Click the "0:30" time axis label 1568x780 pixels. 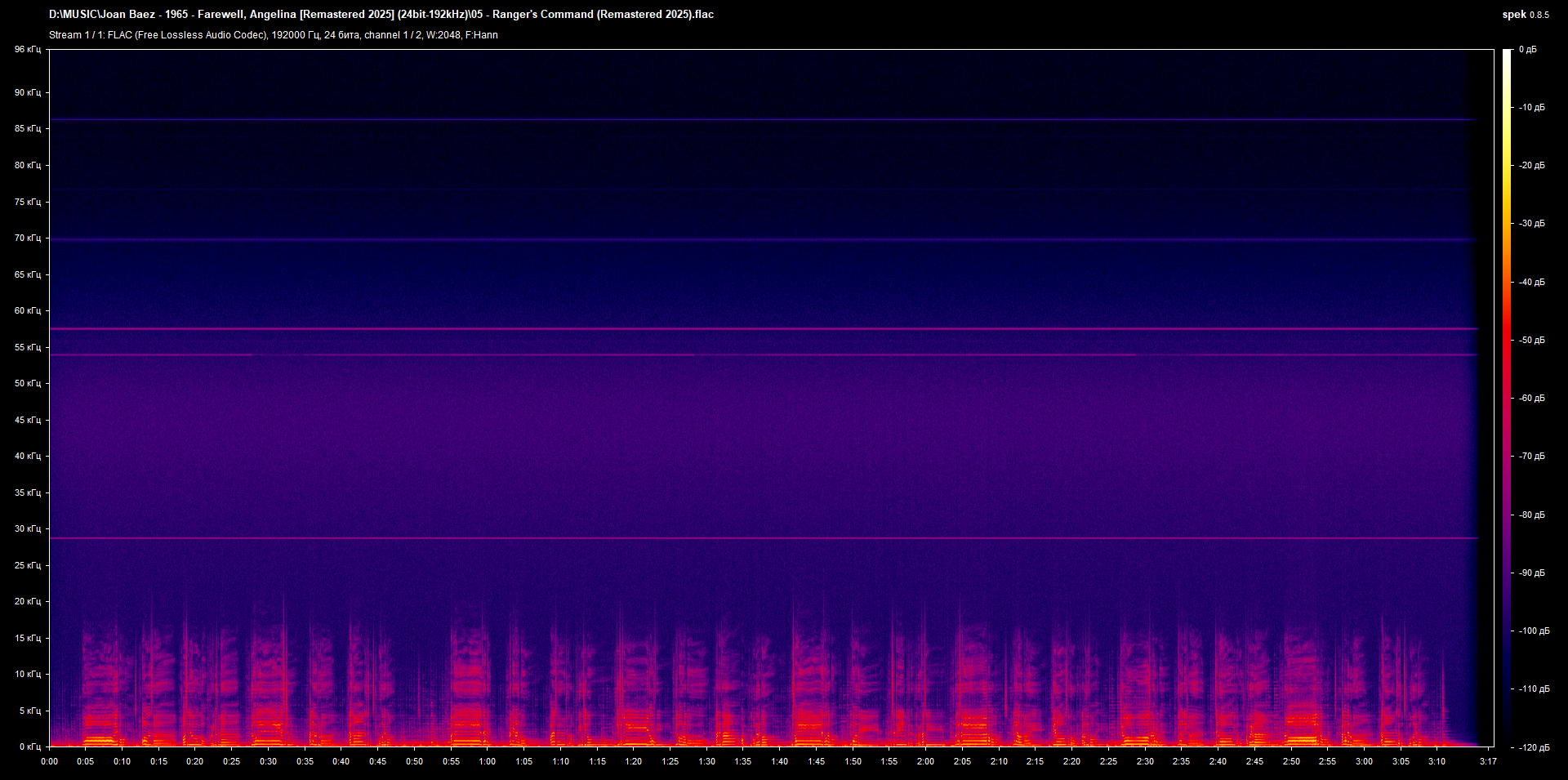[x=268, y=762]
